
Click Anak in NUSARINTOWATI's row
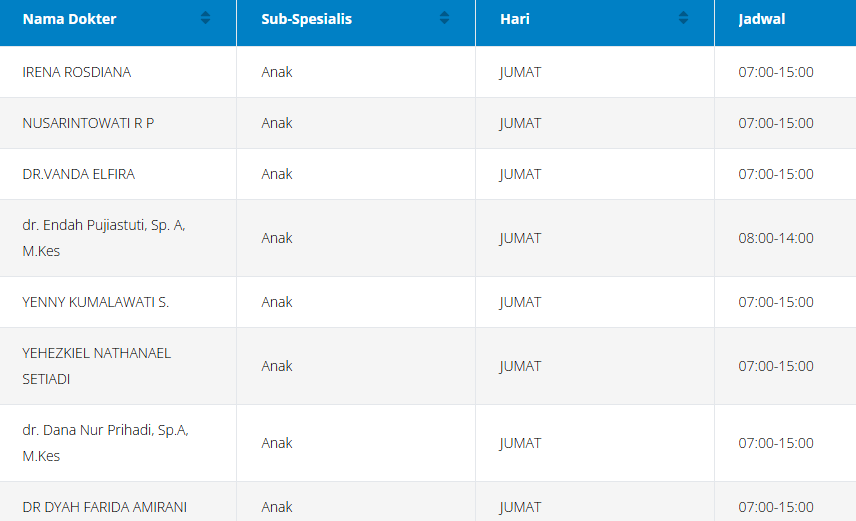click(x=277, y=123)
